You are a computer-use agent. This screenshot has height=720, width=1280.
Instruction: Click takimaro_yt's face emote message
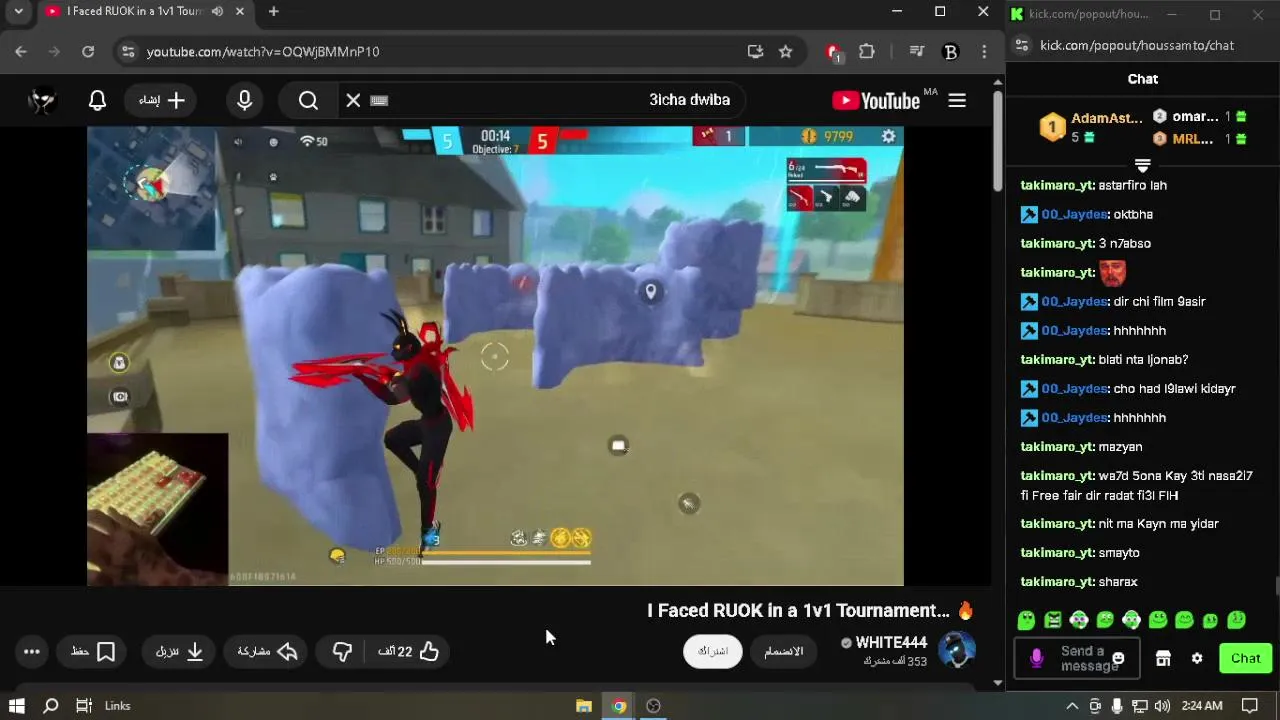click(x=1113, y=272)
